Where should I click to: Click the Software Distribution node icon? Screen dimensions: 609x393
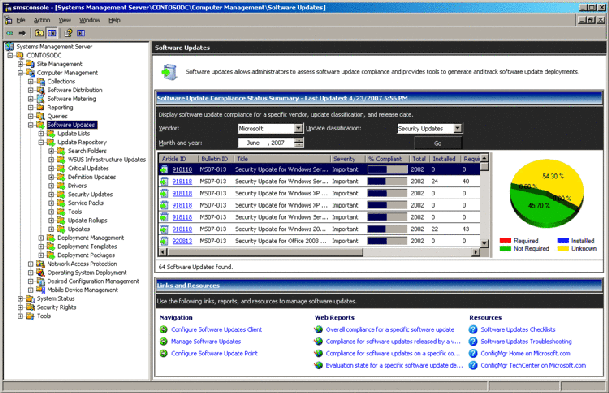[x=41, y=90]
